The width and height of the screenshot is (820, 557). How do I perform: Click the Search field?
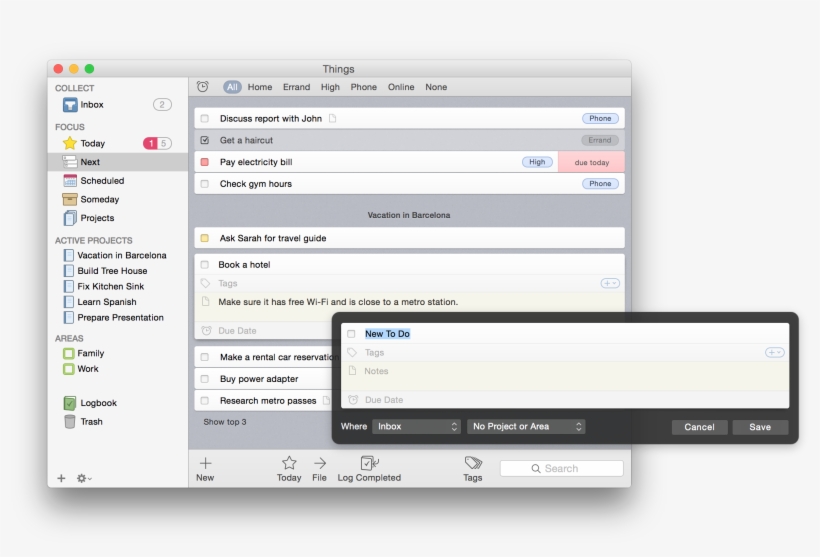(561, 468)
